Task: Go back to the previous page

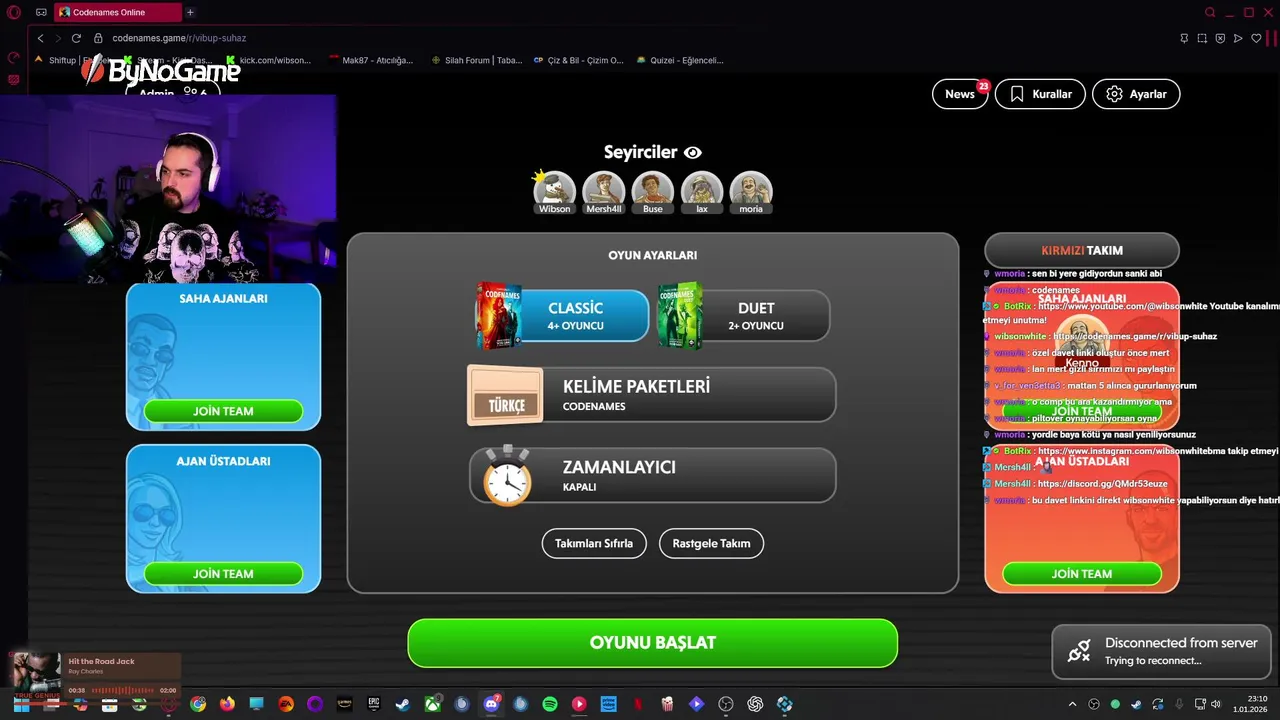Action: (x=40, y=38)
